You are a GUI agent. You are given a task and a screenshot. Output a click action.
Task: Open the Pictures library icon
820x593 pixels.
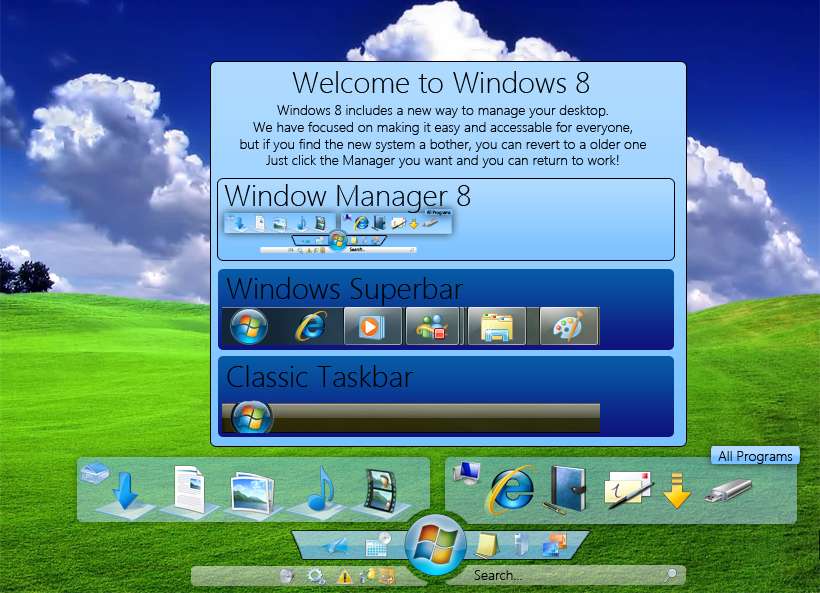click(x=253, y=494)
